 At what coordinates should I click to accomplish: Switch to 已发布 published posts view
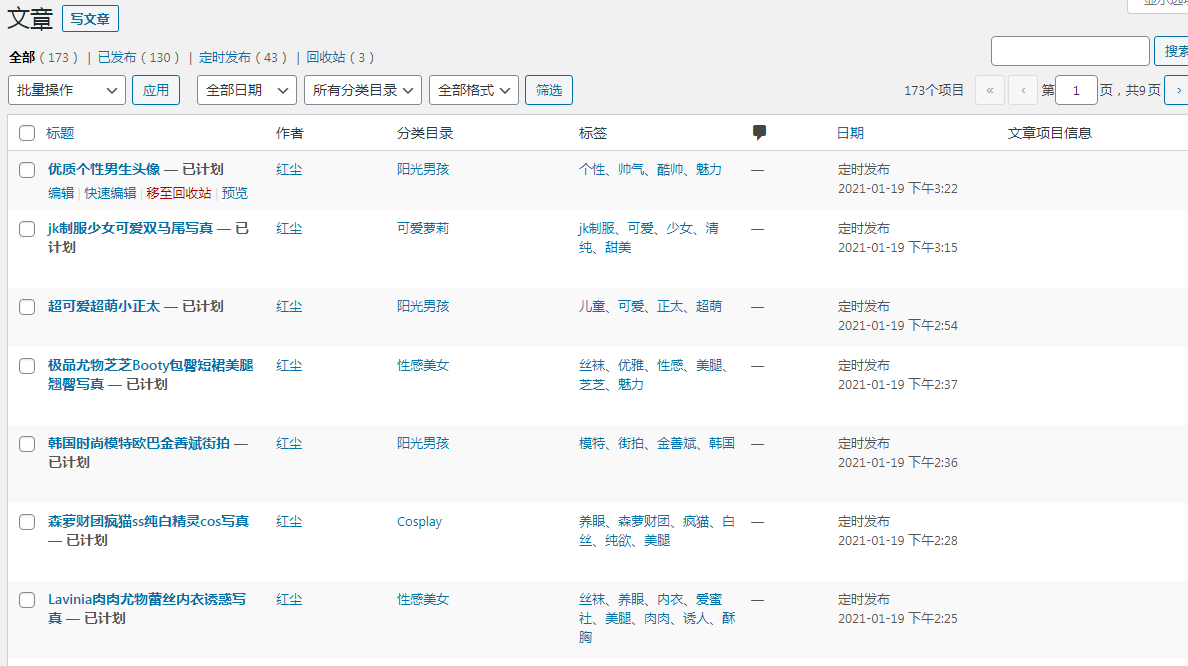click(117, 58)
